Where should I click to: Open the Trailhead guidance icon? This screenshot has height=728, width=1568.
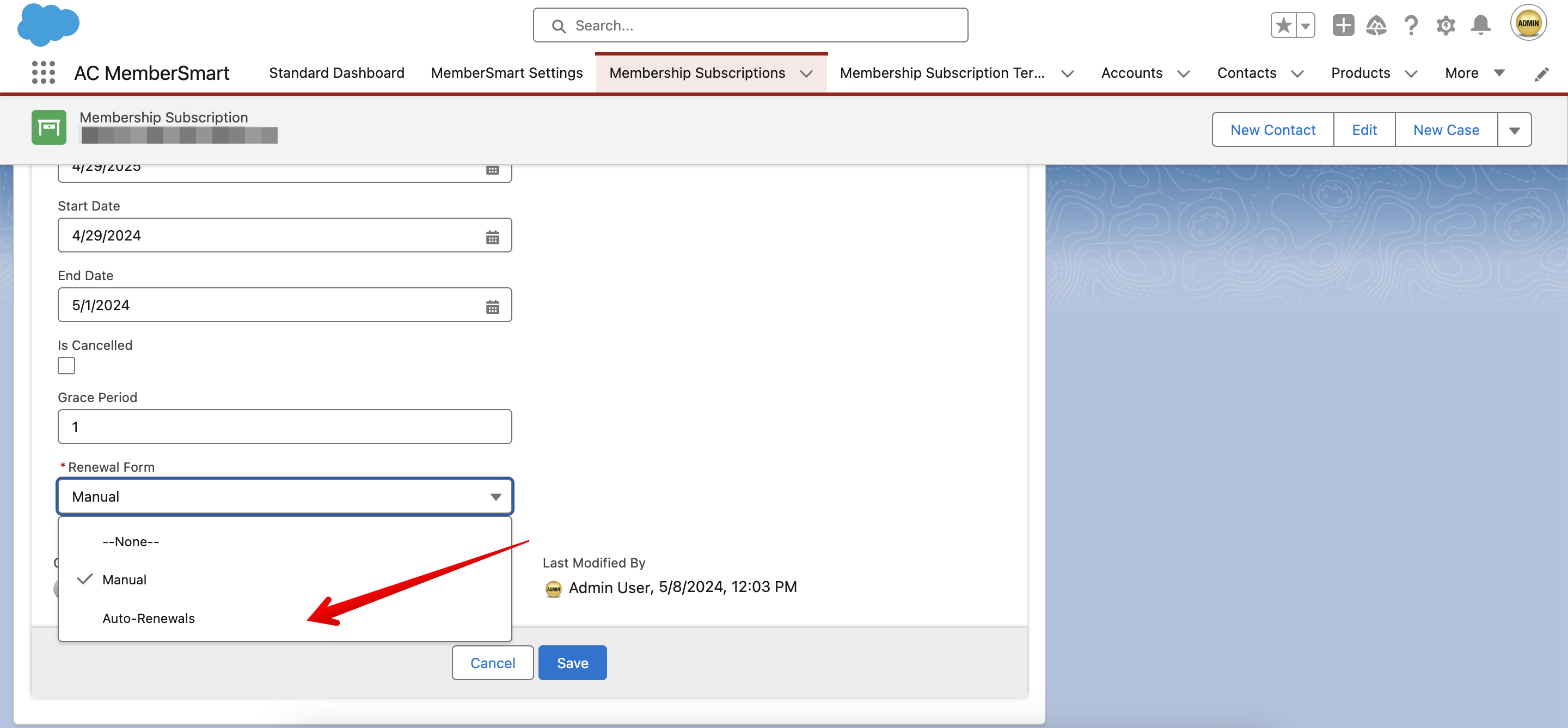point(1376,26)
